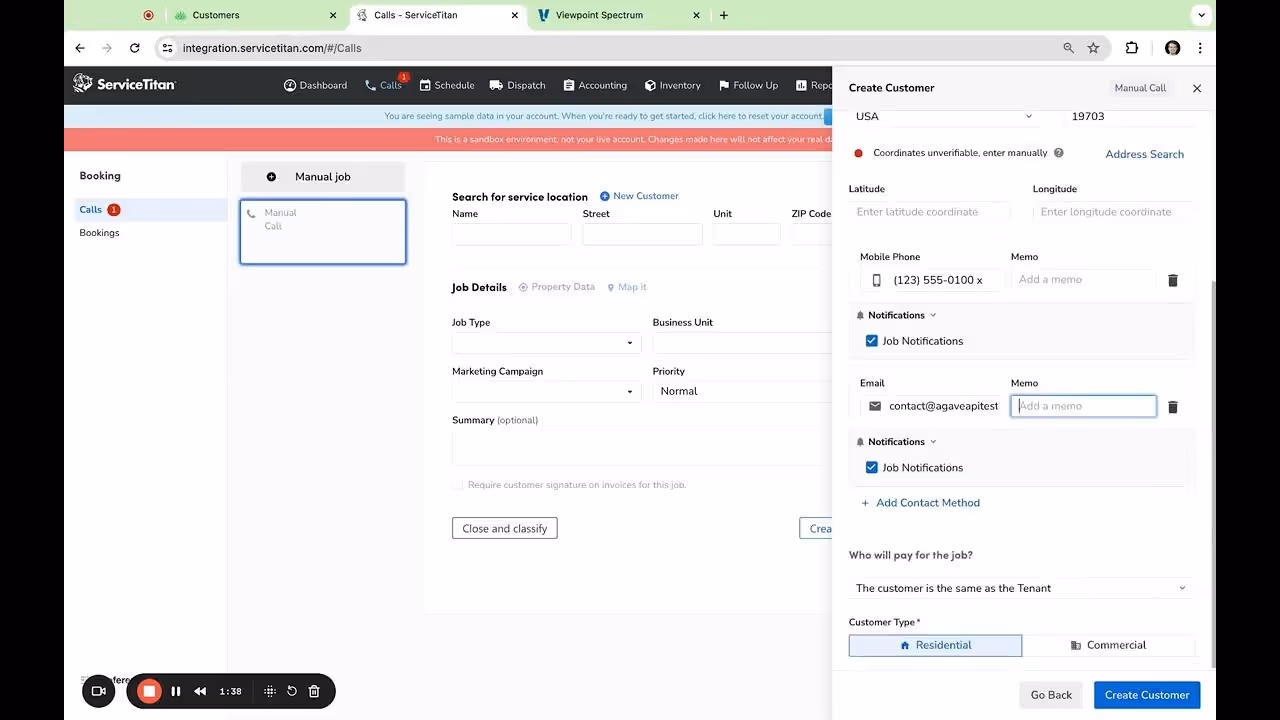
Task: Stop the screen recording
Action: tap(149, 691)
